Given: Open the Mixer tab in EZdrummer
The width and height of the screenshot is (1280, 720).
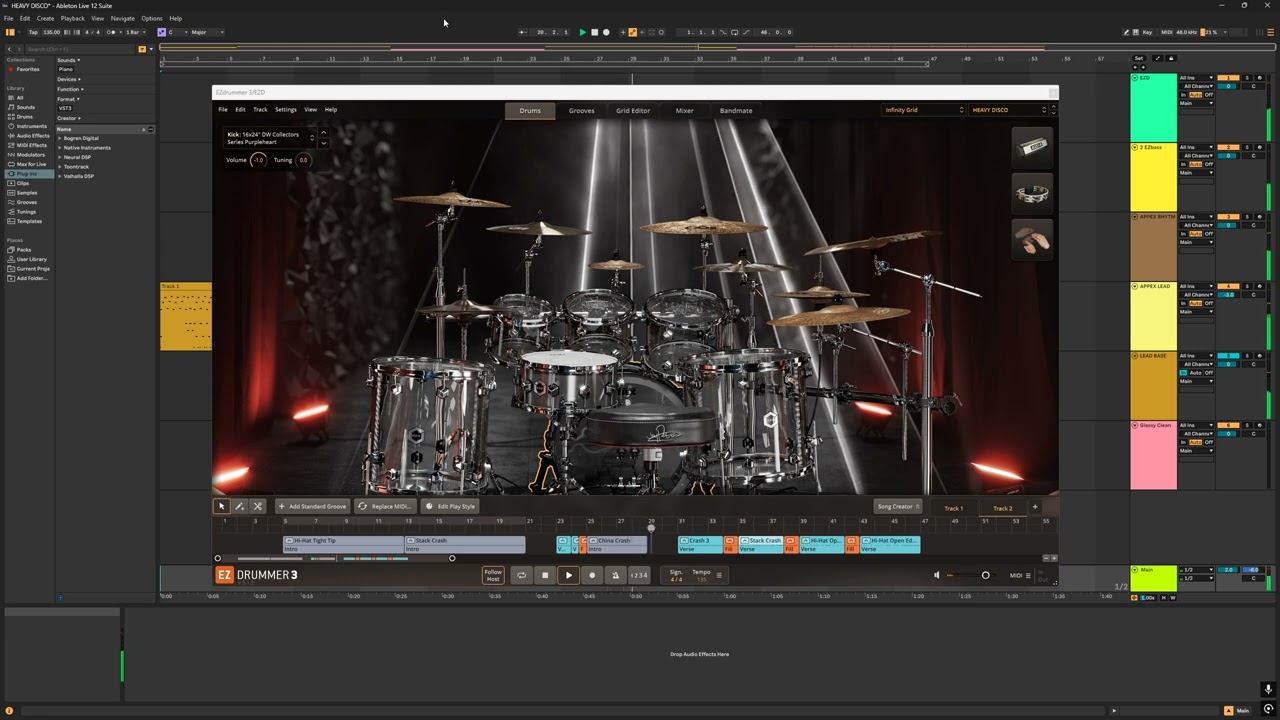Looking at the screenshot, I should click(684, 110).
